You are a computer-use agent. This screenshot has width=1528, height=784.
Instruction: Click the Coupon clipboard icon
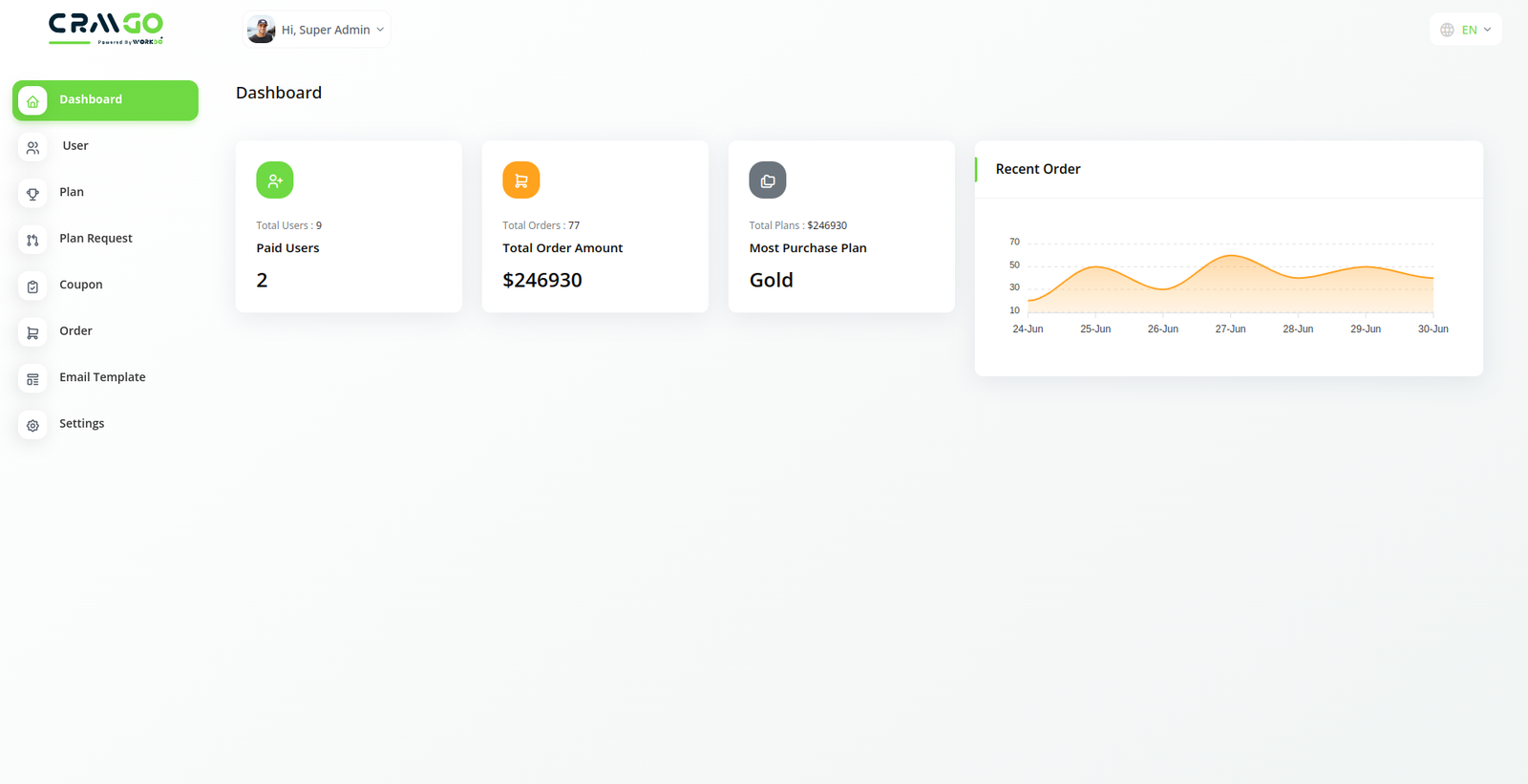click(32, 286)
